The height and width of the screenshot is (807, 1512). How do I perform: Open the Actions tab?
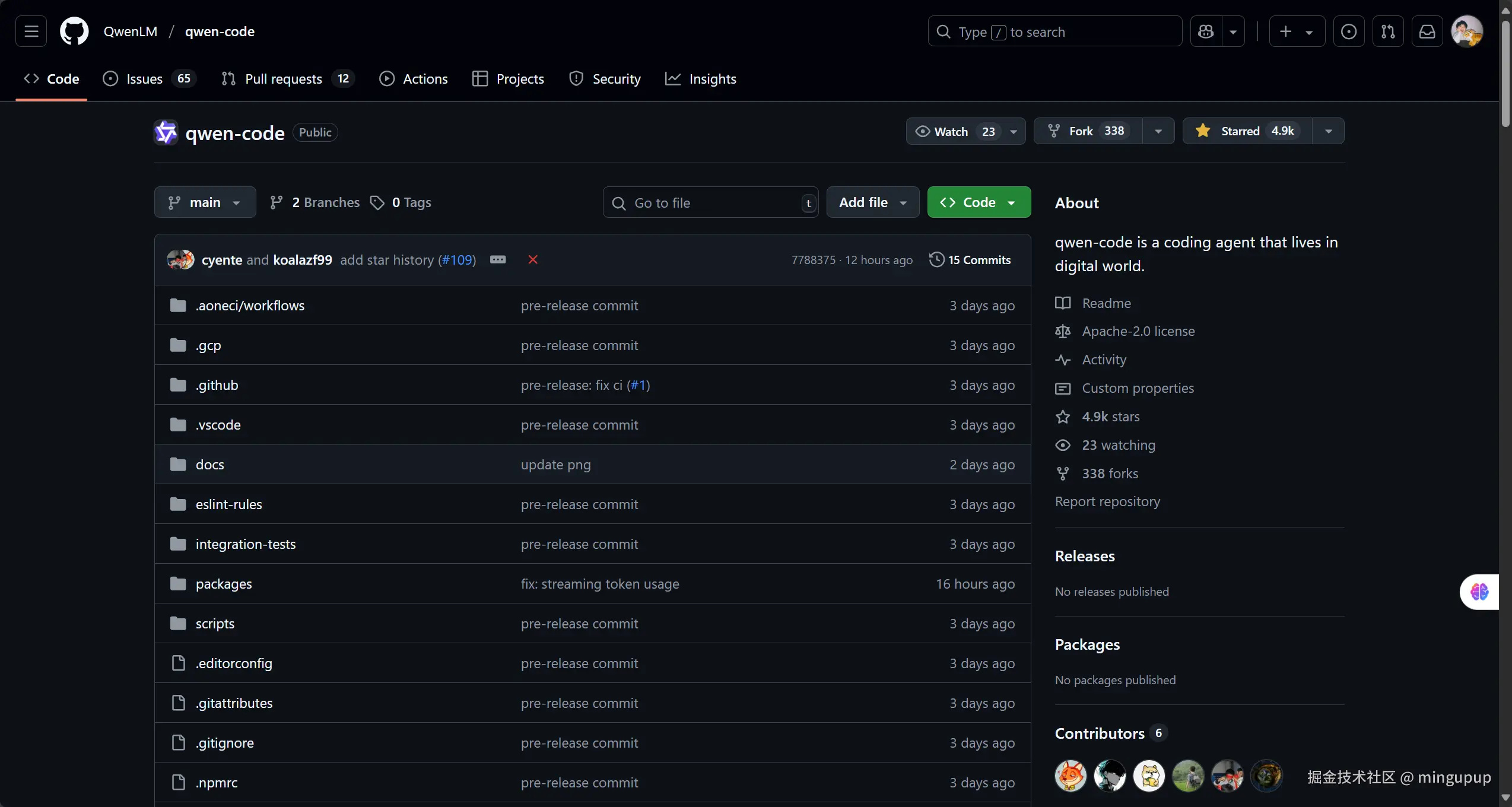414,79
